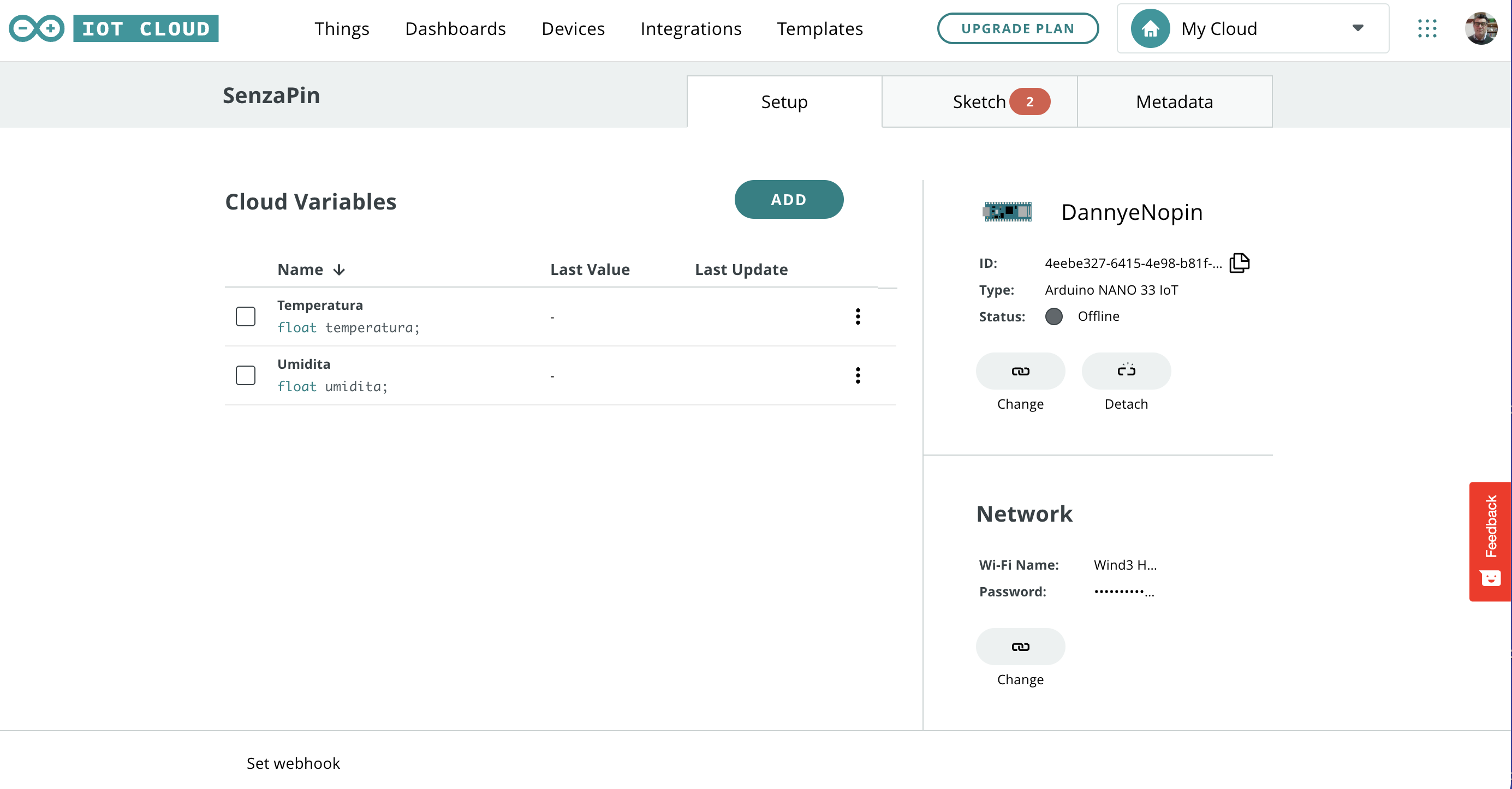1512x789 pixels.
Task: Click the Detach broken-link icon
Action: pos(1126,370)
